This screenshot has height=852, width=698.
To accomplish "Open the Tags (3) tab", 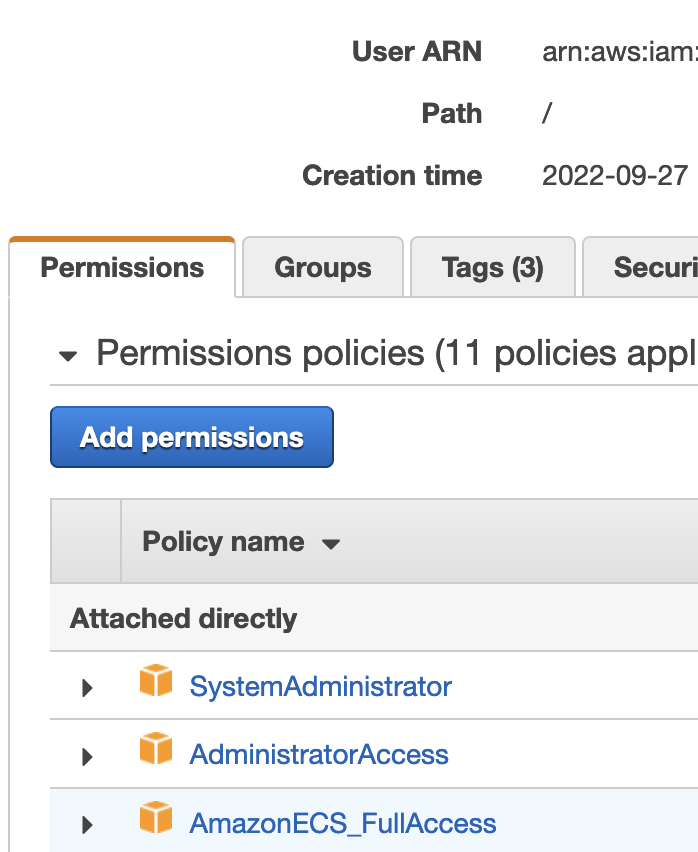I will [x=492, y=266].
